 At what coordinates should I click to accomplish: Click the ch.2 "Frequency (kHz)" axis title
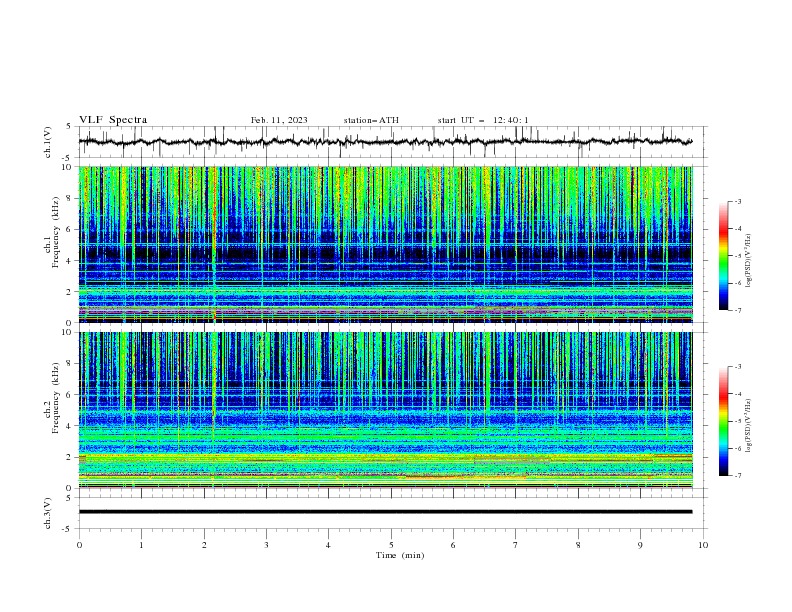coord(56,398)
